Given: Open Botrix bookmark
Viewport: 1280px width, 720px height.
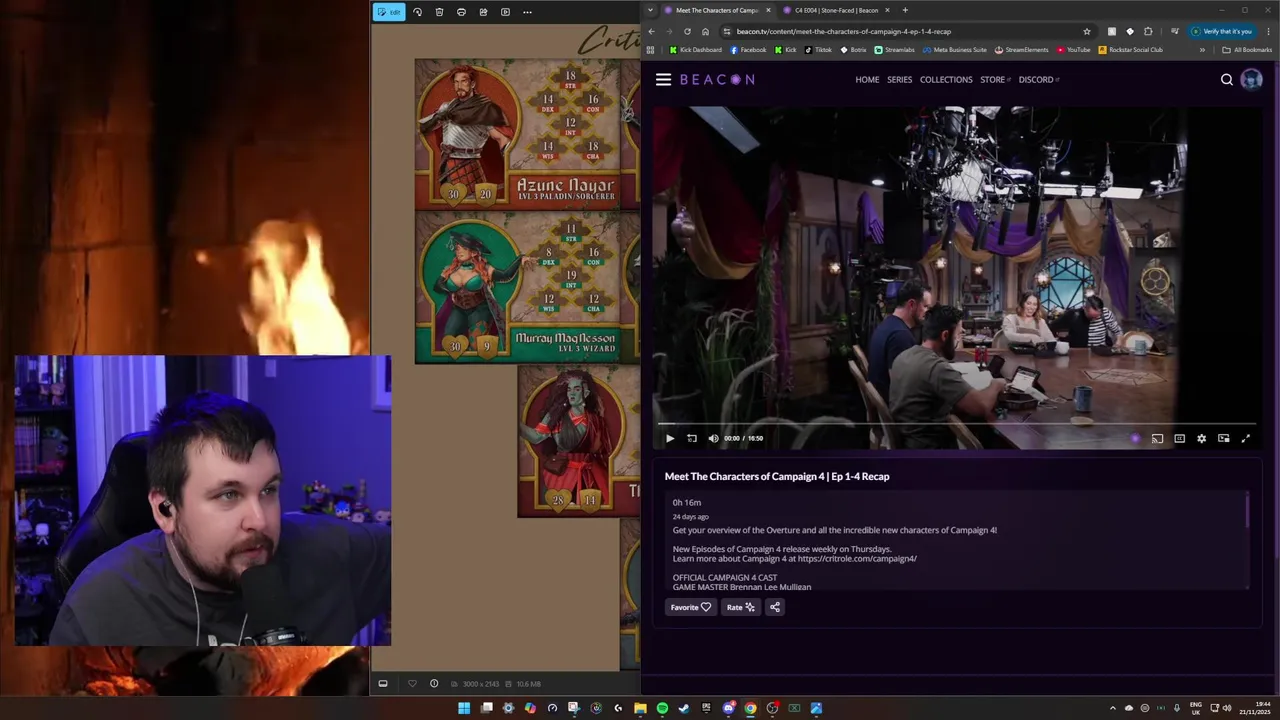Looking at the screenshot, I should pos(853,50).
